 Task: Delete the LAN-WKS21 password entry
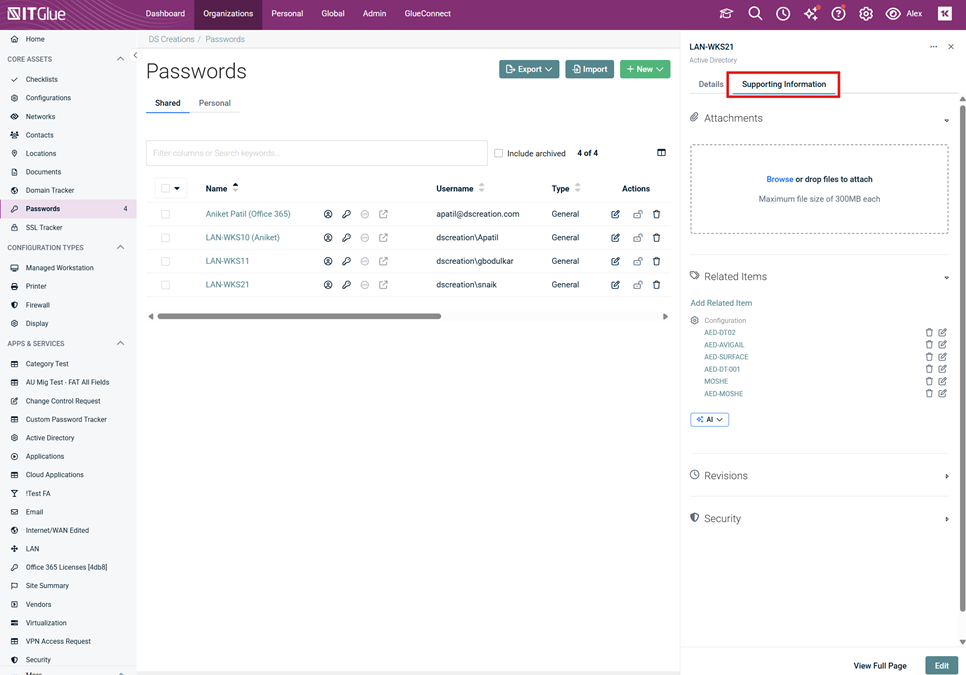[657, 285]
